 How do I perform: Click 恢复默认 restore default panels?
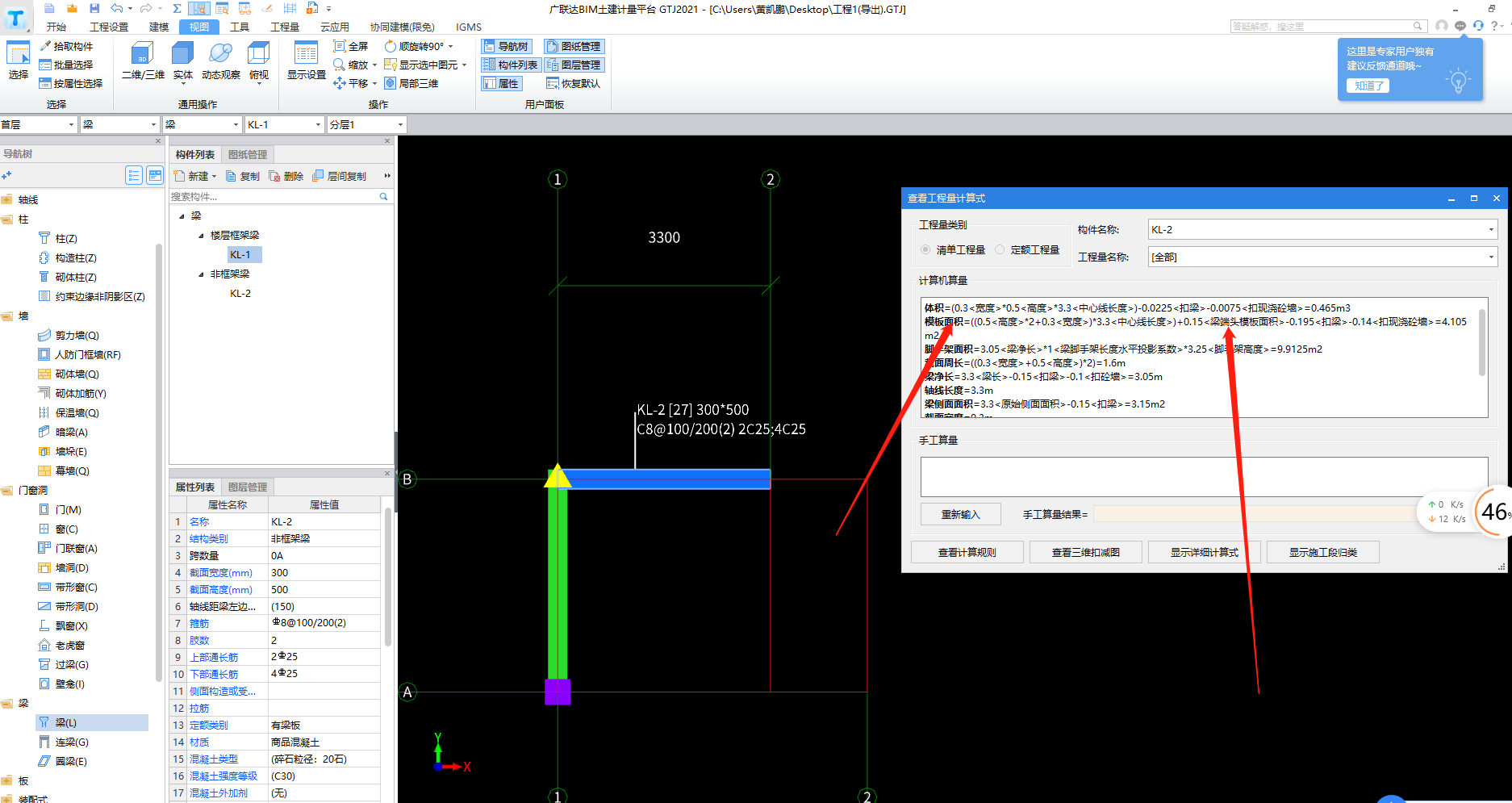[574, 84]
